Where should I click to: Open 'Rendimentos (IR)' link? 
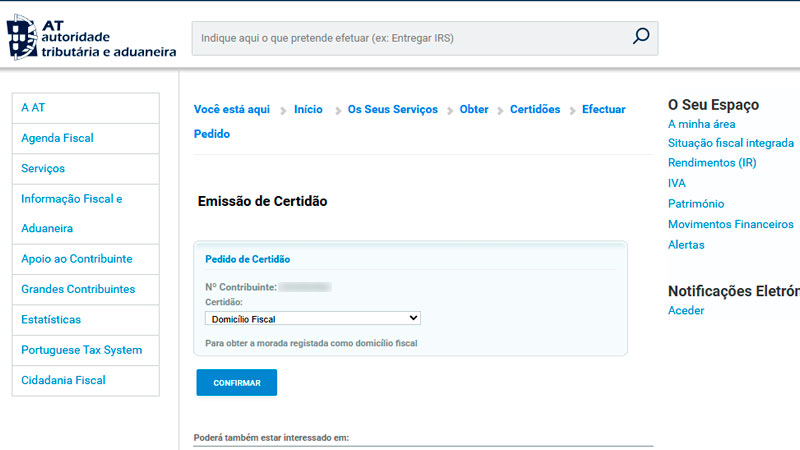(712, 163)
